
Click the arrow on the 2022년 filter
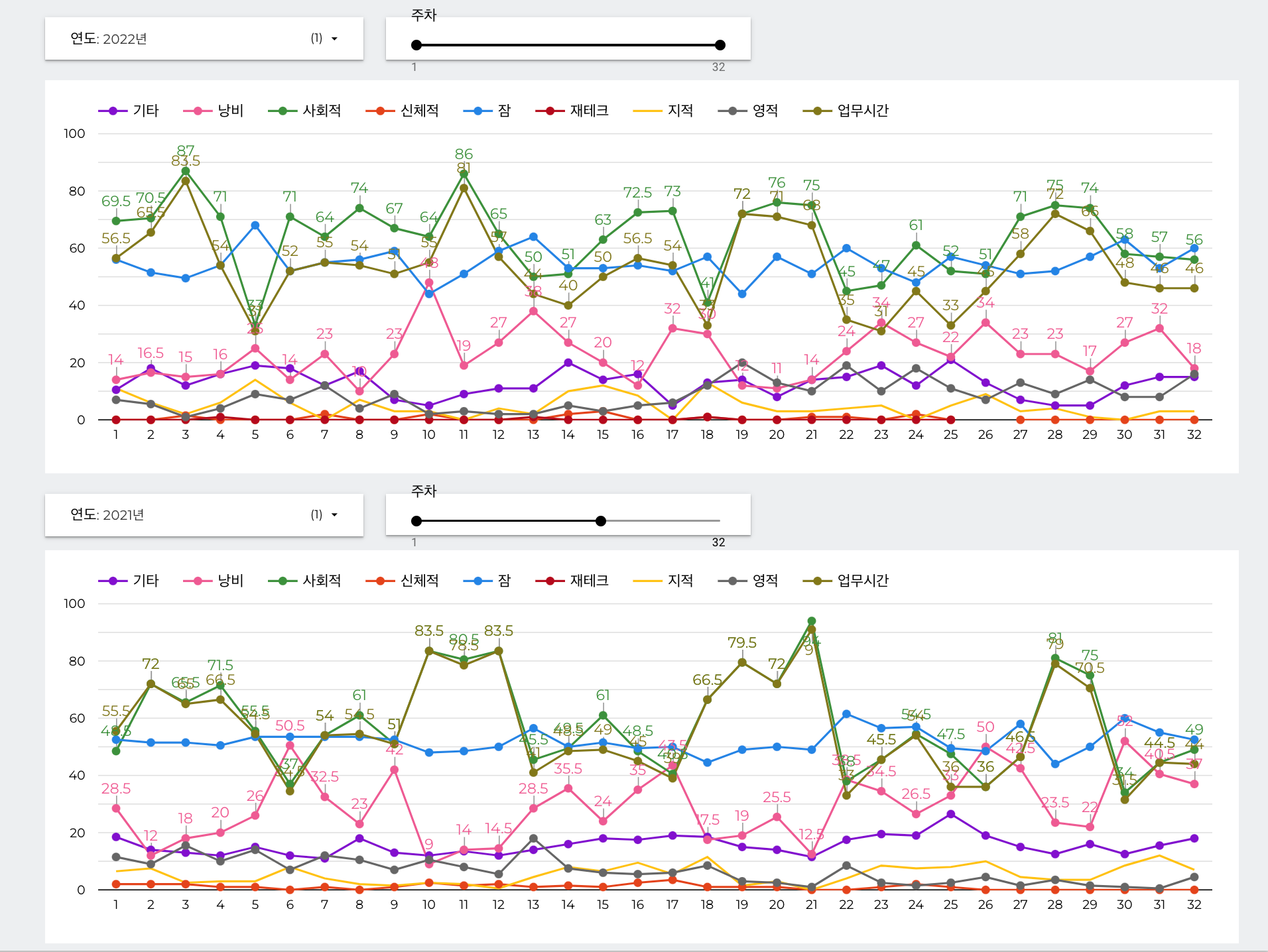tap(334, 39)
